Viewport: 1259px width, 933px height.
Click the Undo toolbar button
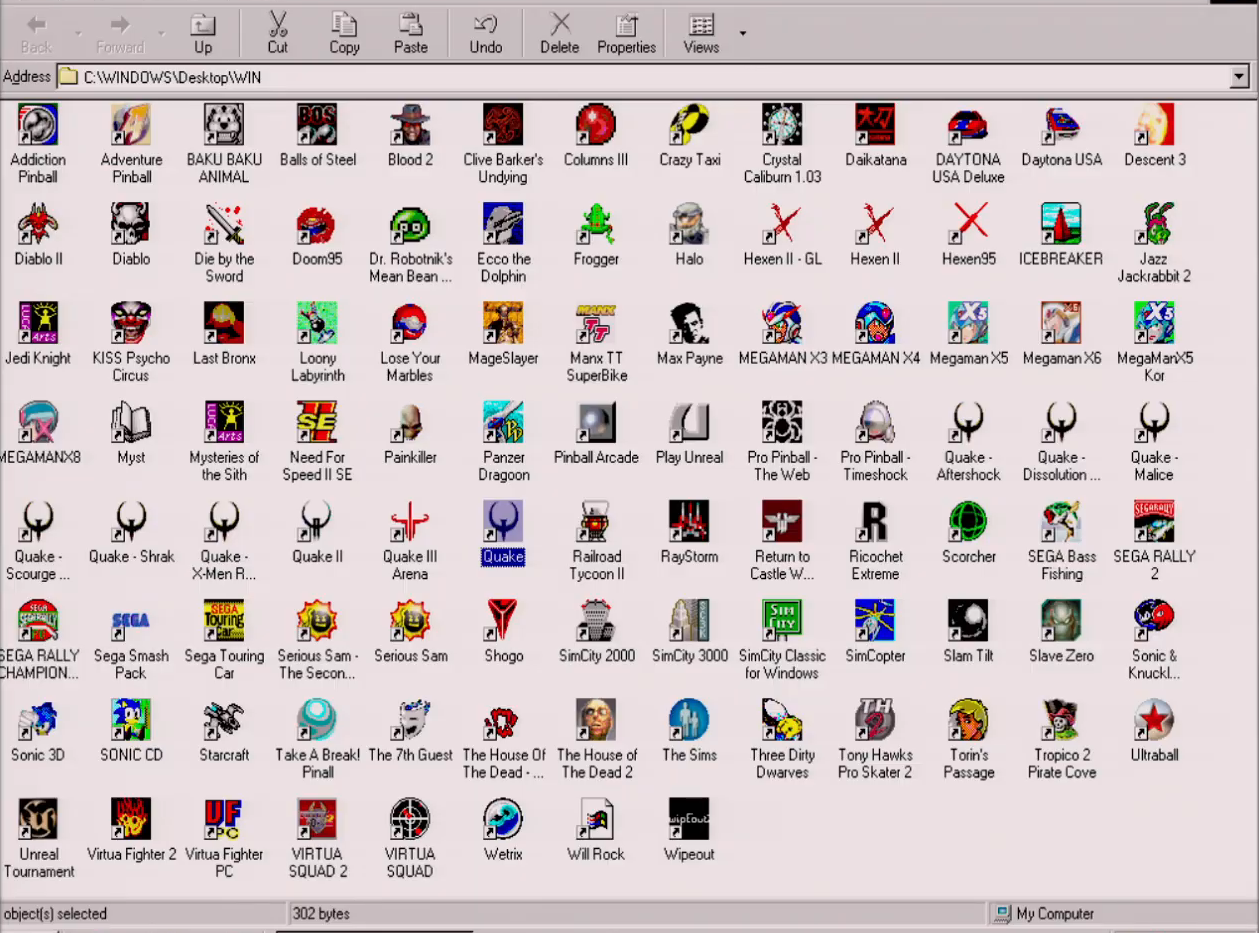486,33
